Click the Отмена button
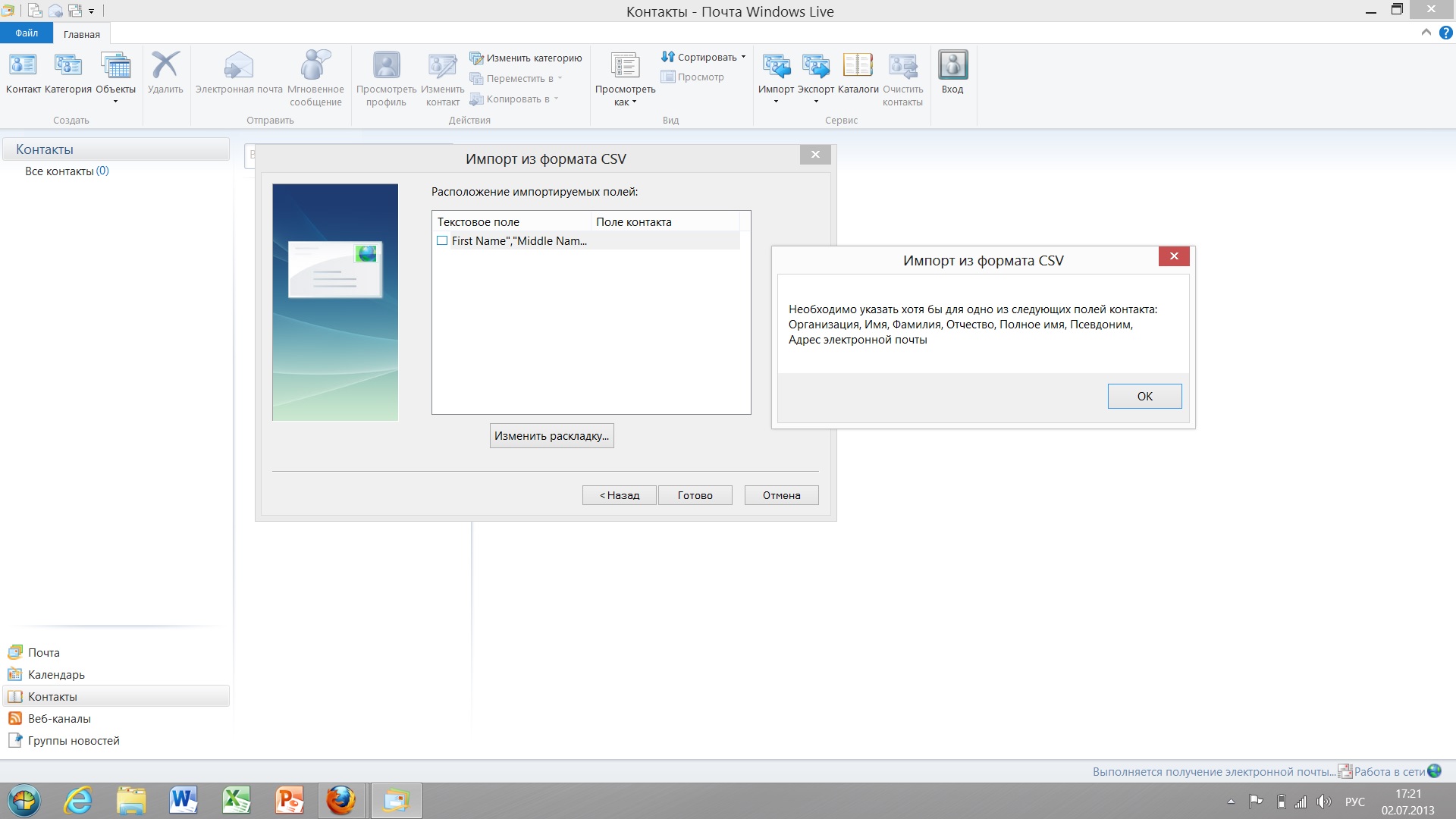This screenshot has width=1456, height=819. [781, 495]
